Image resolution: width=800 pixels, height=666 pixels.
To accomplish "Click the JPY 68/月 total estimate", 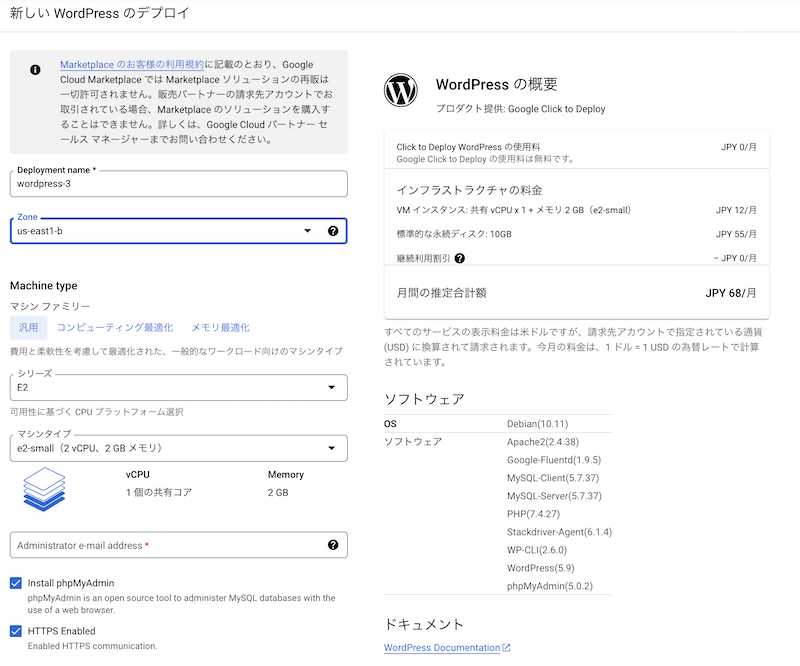I will [731, 293].
